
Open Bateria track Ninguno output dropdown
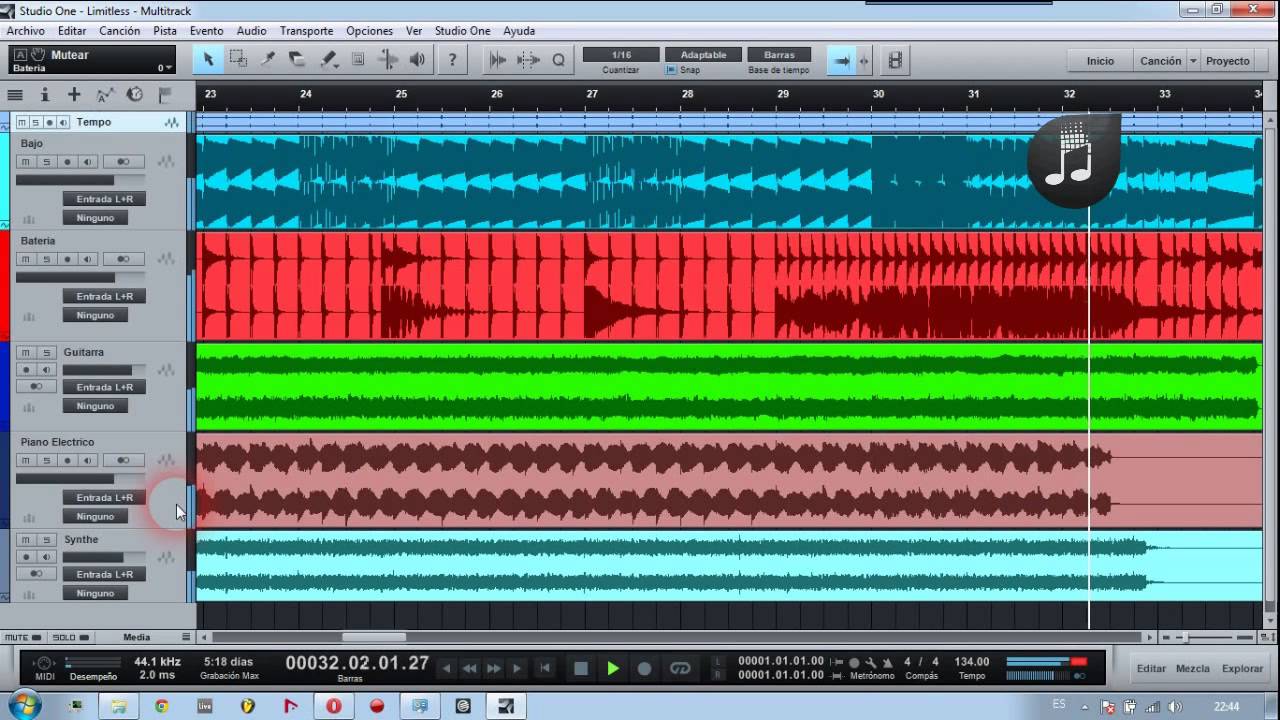[x=95, y=315]
